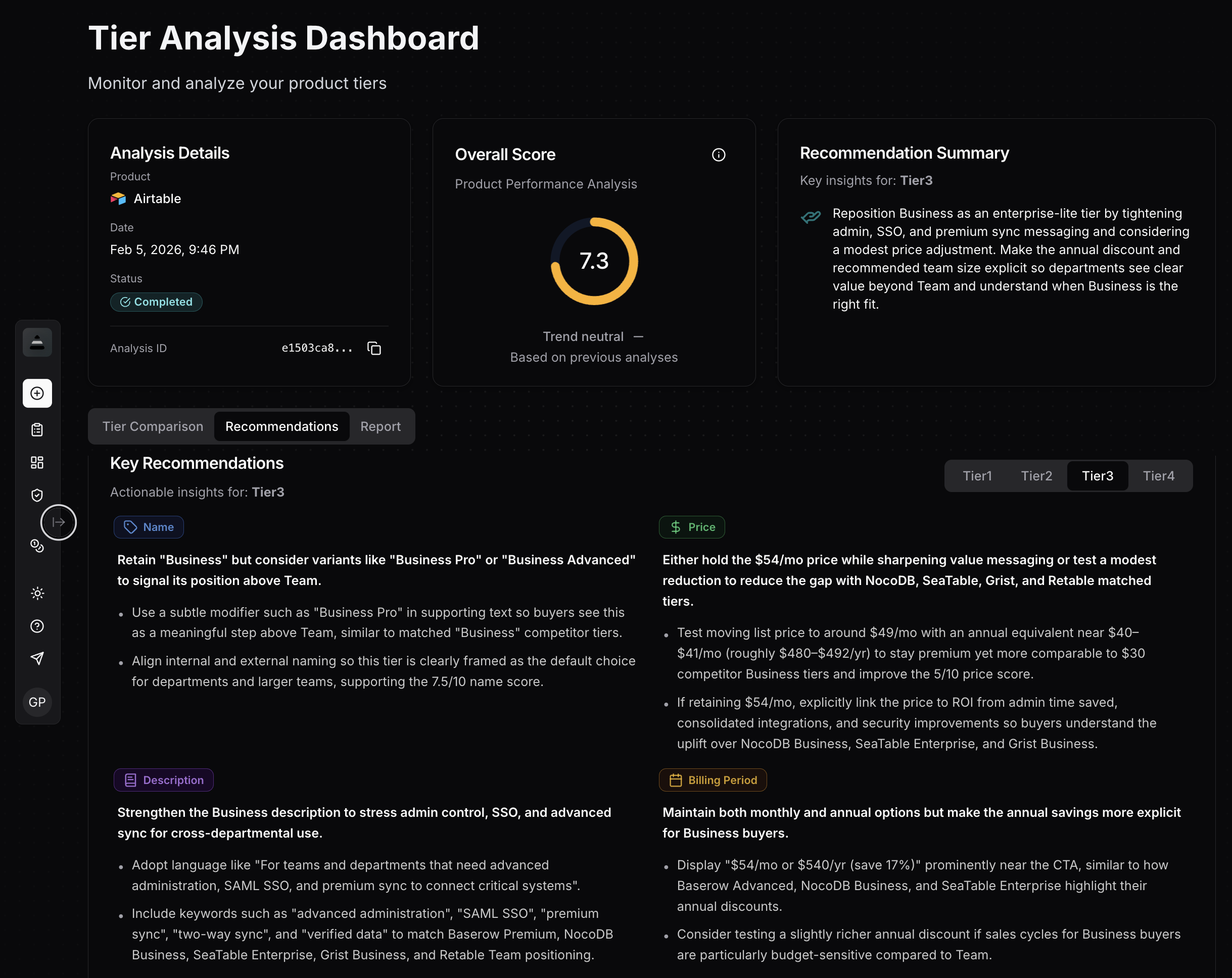Click the pricing coins icon in sidebar
The image size is (1232, 978).
tap(37, 546)
